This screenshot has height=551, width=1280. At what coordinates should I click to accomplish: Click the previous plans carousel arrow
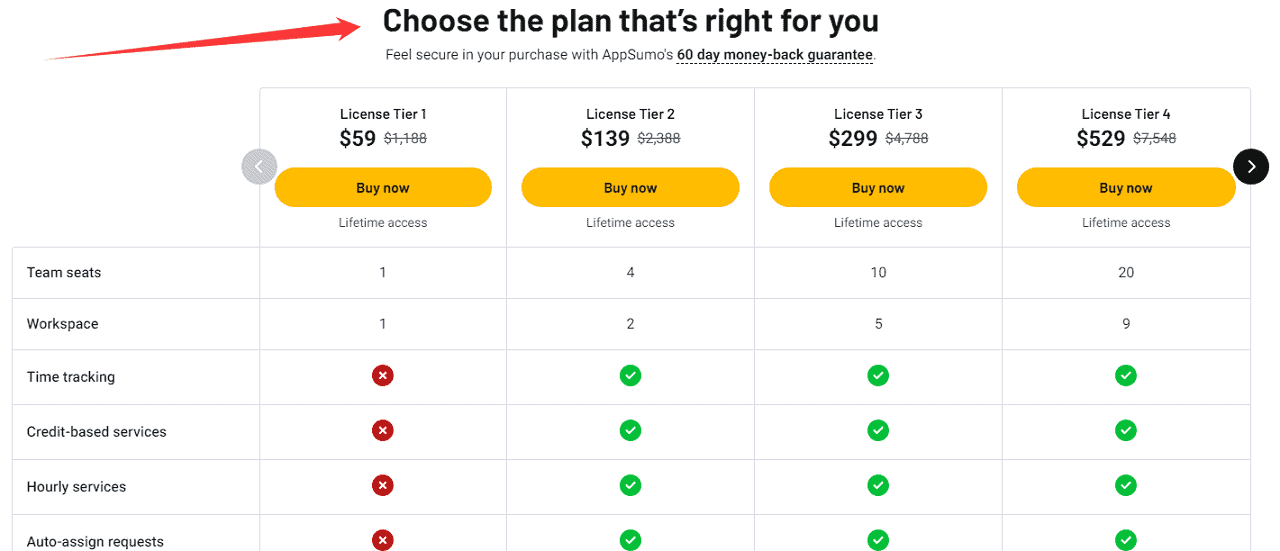pyautogui.click(x=259, y=167)
